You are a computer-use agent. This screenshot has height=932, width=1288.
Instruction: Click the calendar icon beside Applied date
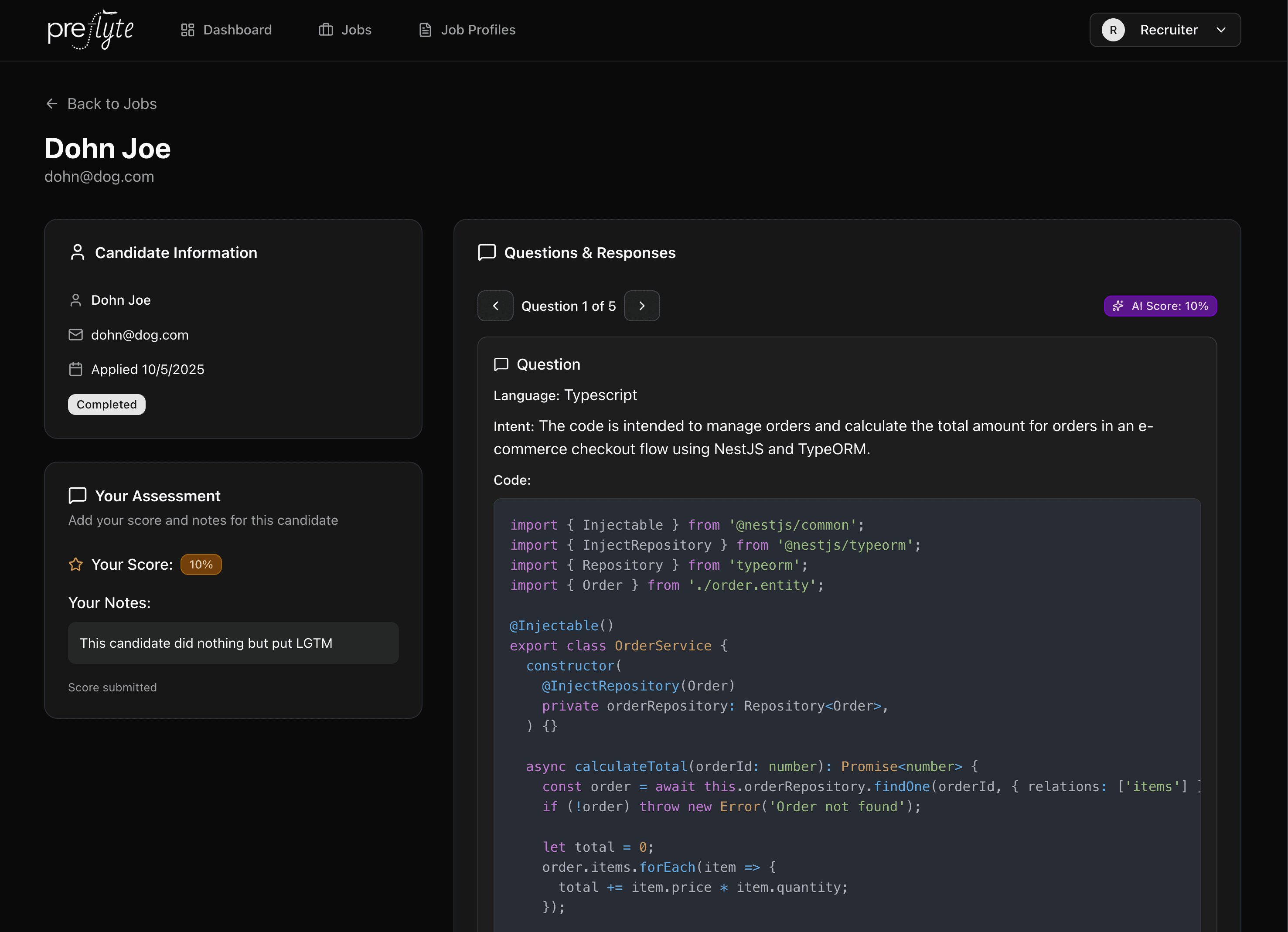click(75, 370)
